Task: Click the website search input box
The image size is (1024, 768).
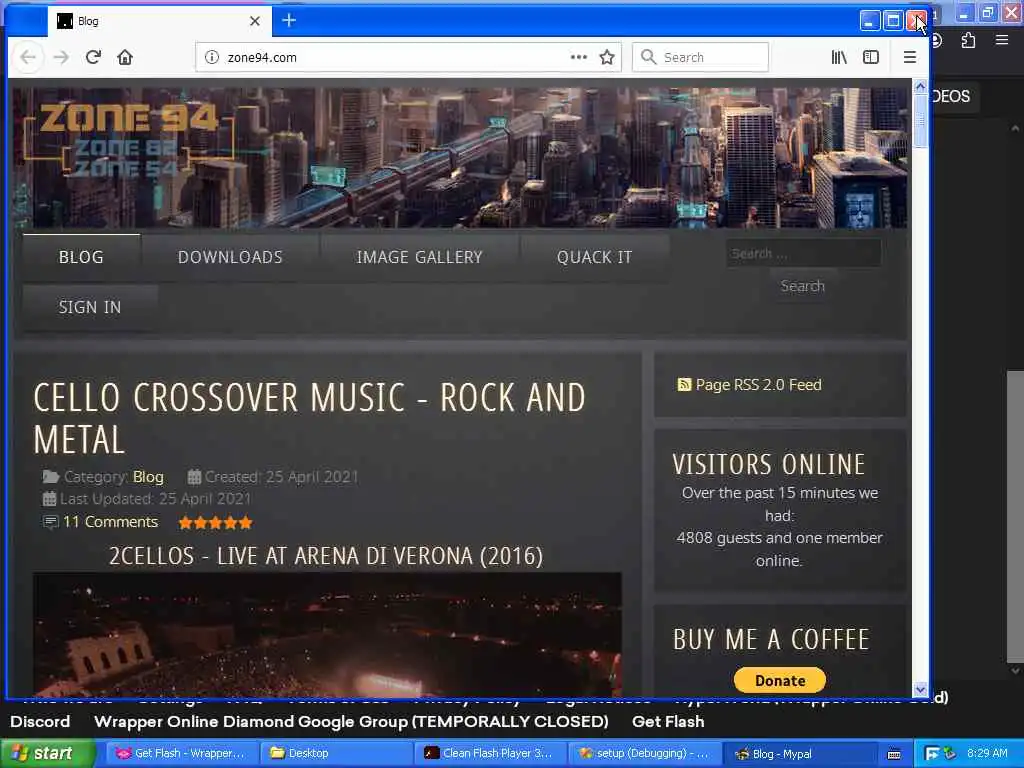Action: [803, 253]
